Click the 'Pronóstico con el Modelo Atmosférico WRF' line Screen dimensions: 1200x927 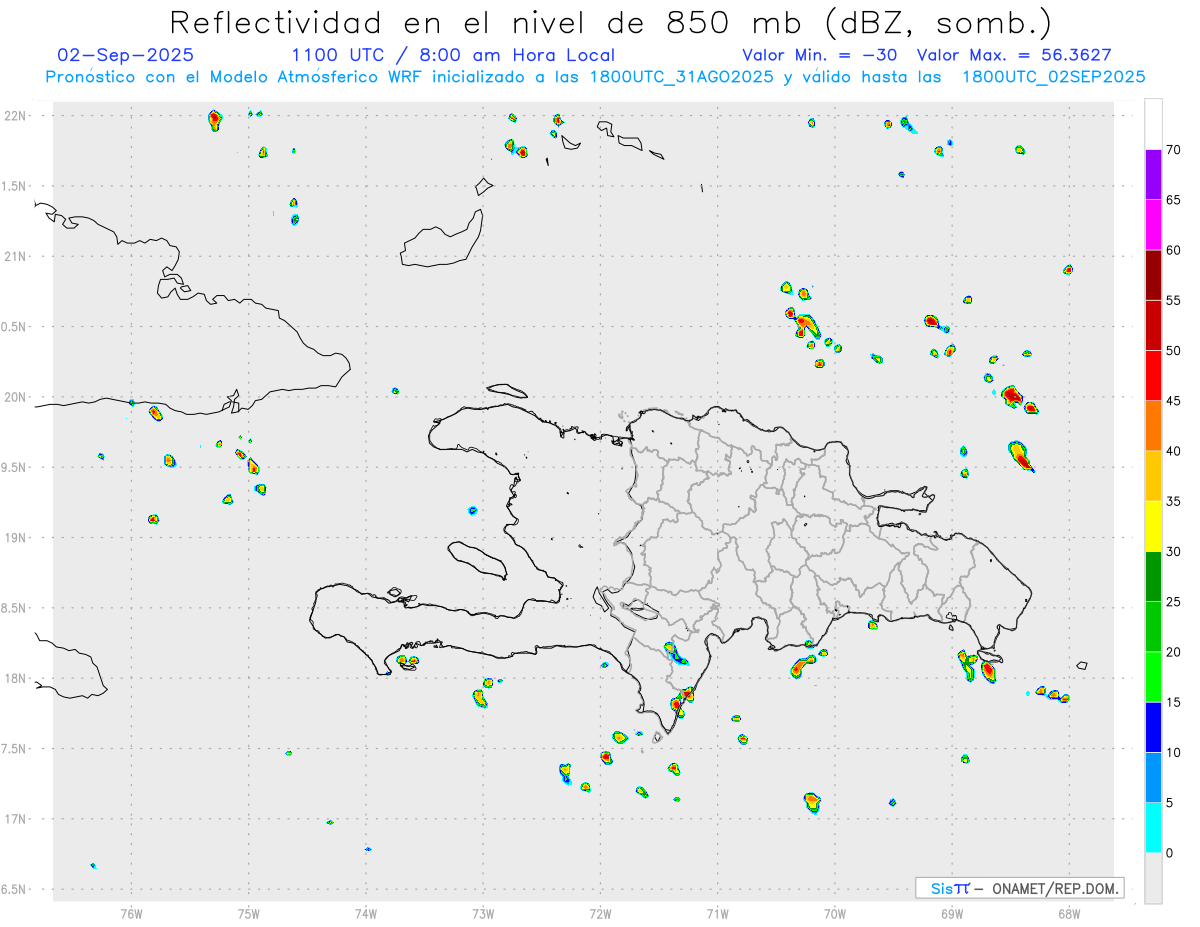595,77
